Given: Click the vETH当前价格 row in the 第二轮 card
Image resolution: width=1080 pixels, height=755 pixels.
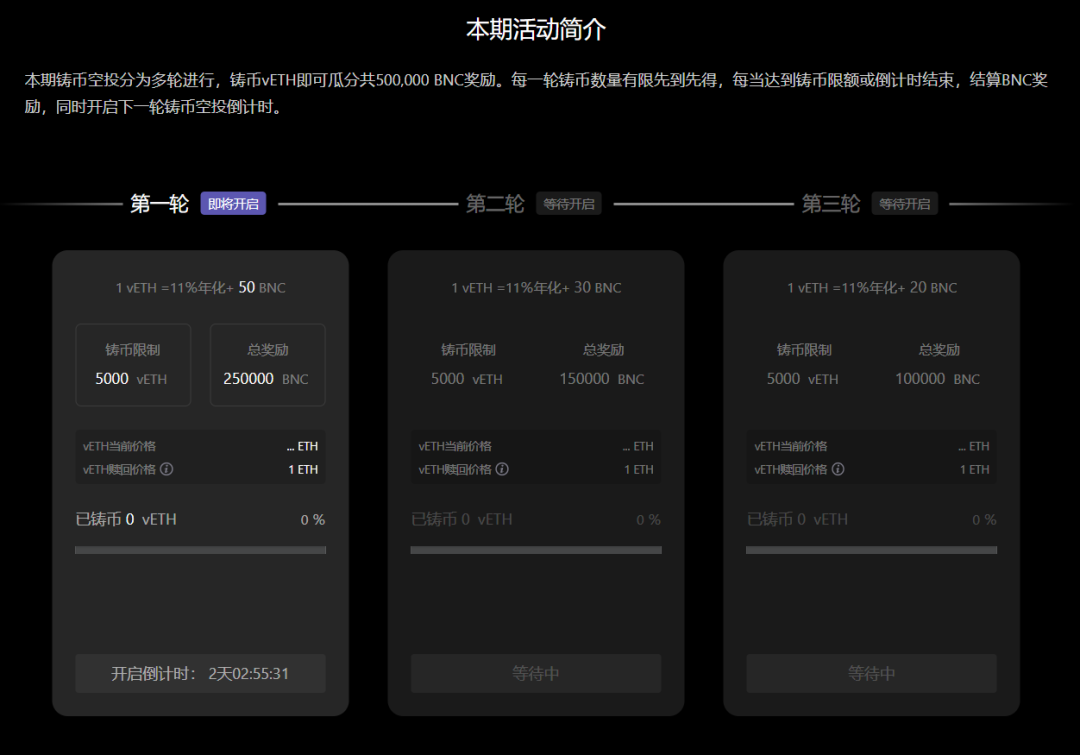Looking at the screenshot, I should [x=535, y=446].
